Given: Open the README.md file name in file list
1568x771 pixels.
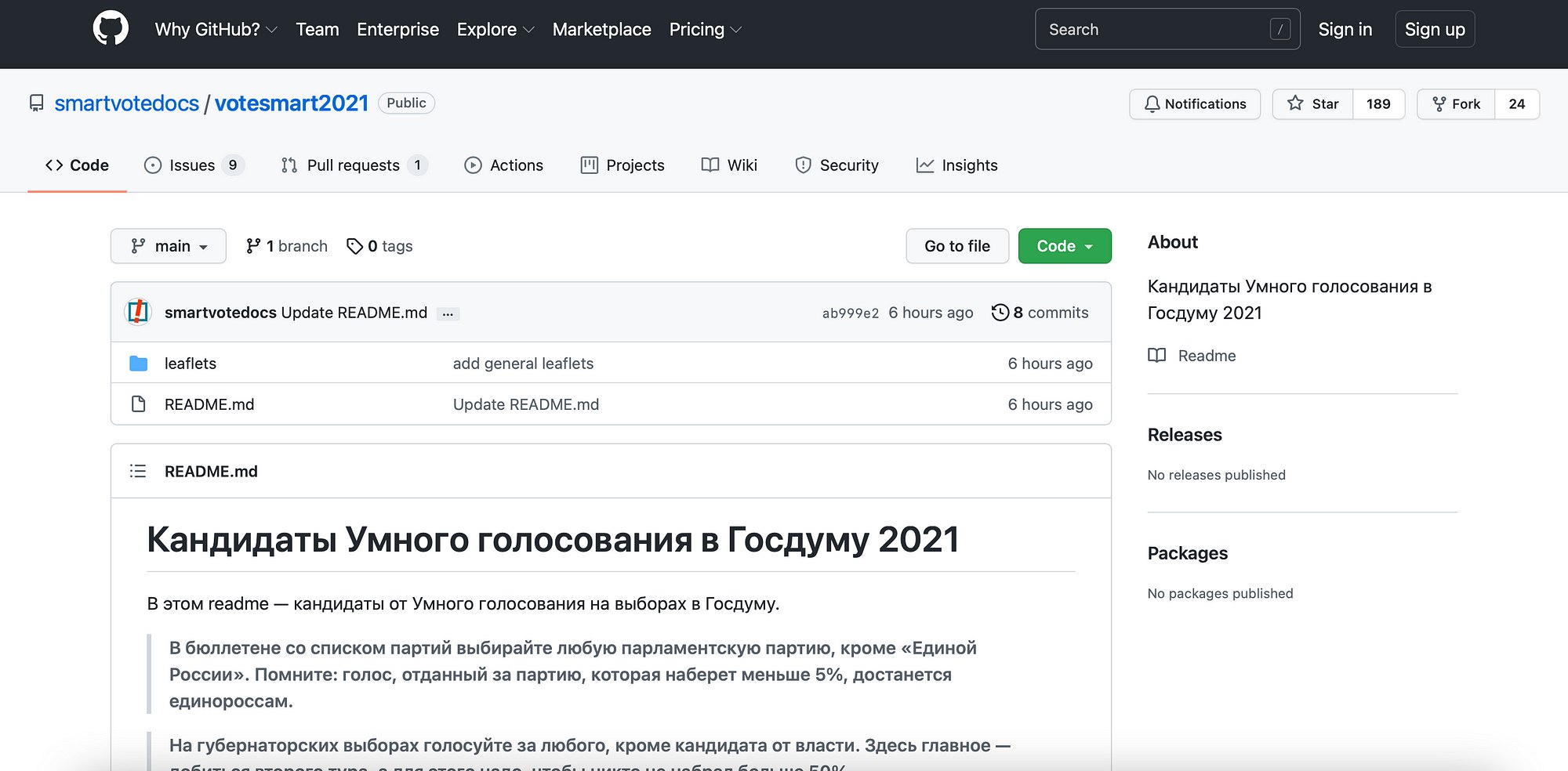Looking at the screenshot, I should pos(209,404).
